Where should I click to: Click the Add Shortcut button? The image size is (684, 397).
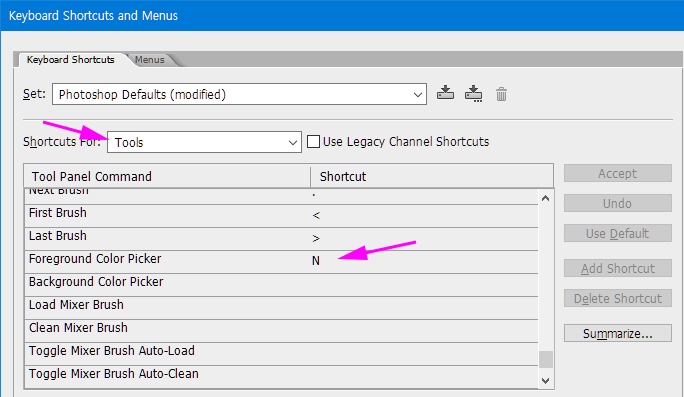617,268
